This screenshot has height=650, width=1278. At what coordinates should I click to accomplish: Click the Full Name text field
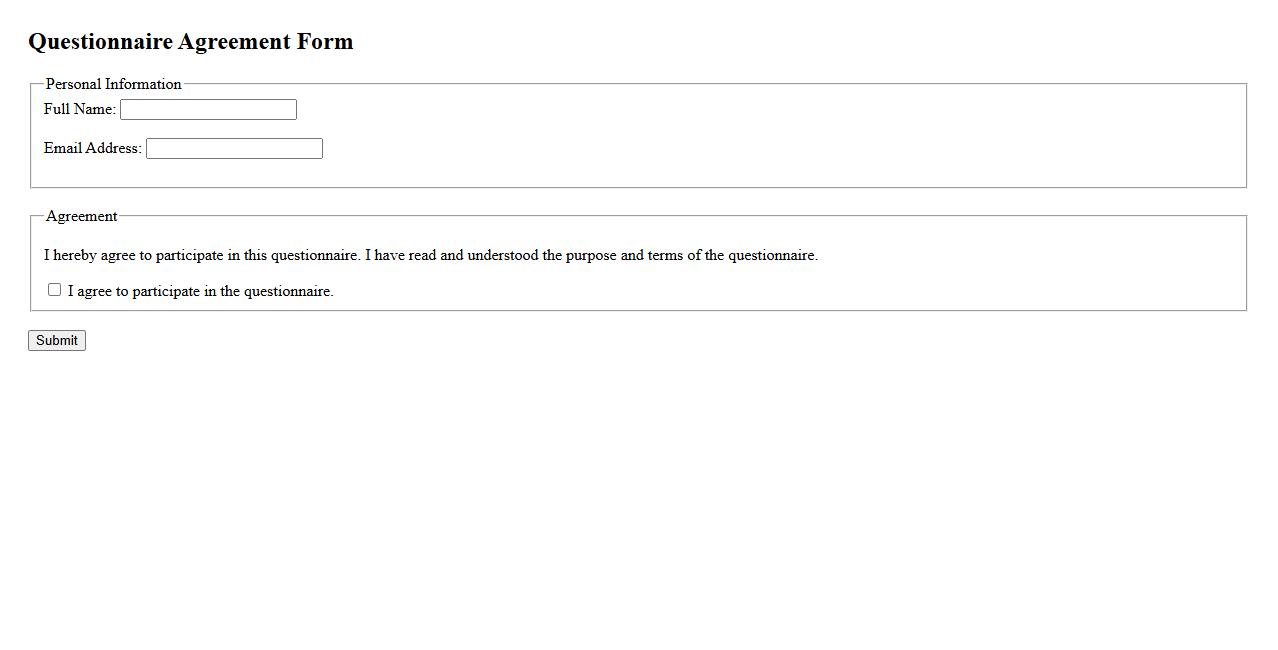[208, 110]
